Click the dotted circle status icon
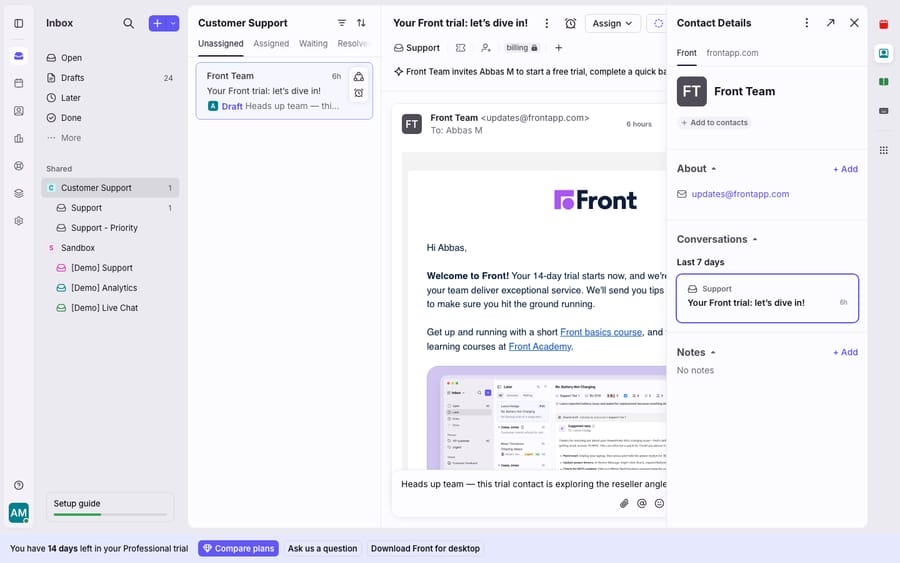Image resolution: width=900 pixels, height=563 pixels. click(x=658, y=23)
